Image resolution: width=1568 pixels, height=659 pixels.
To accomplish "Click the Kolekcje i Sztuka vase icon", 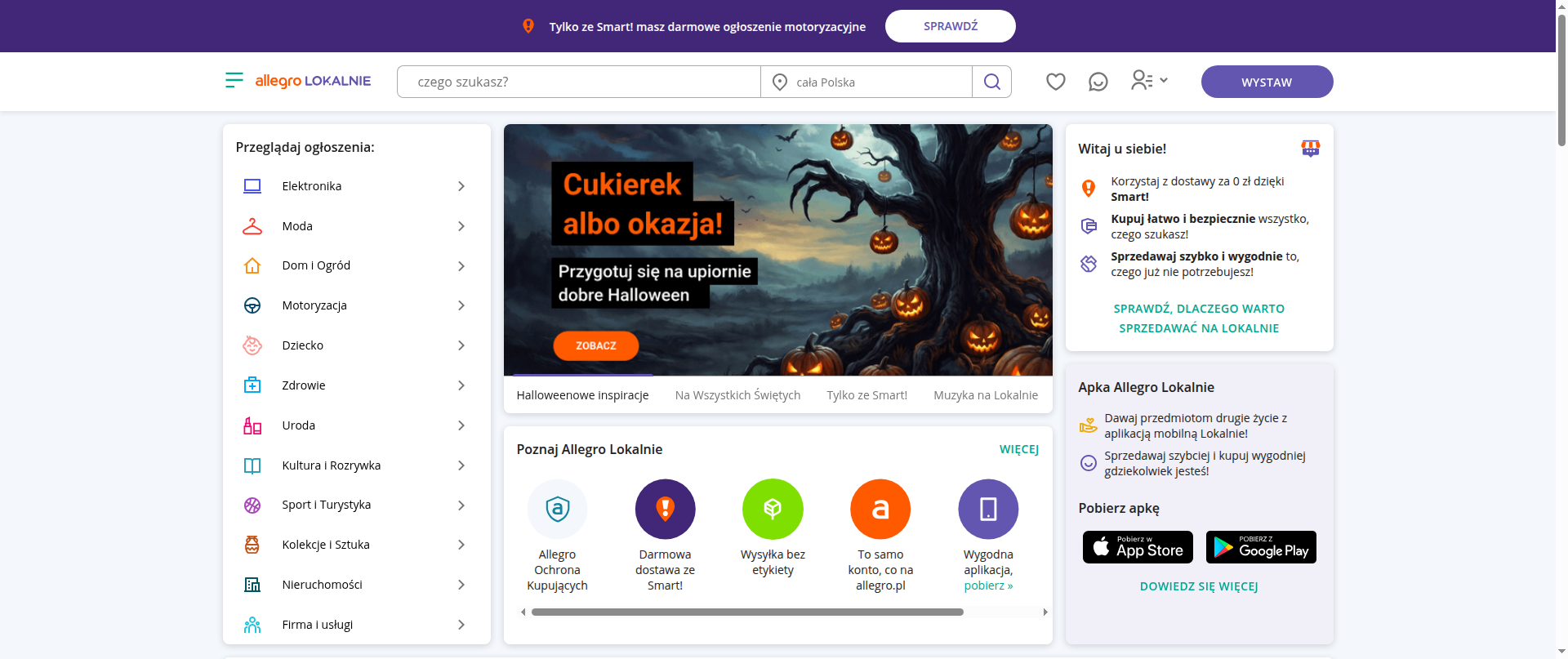I will tap(252, 545).
